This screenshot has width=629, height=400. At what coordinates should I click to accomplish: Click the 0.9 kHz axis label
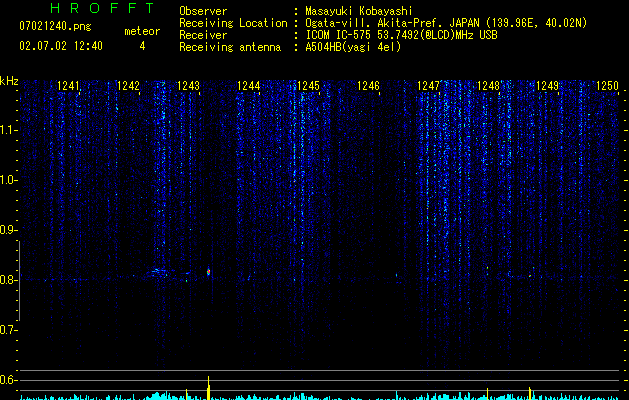[9, 230]
